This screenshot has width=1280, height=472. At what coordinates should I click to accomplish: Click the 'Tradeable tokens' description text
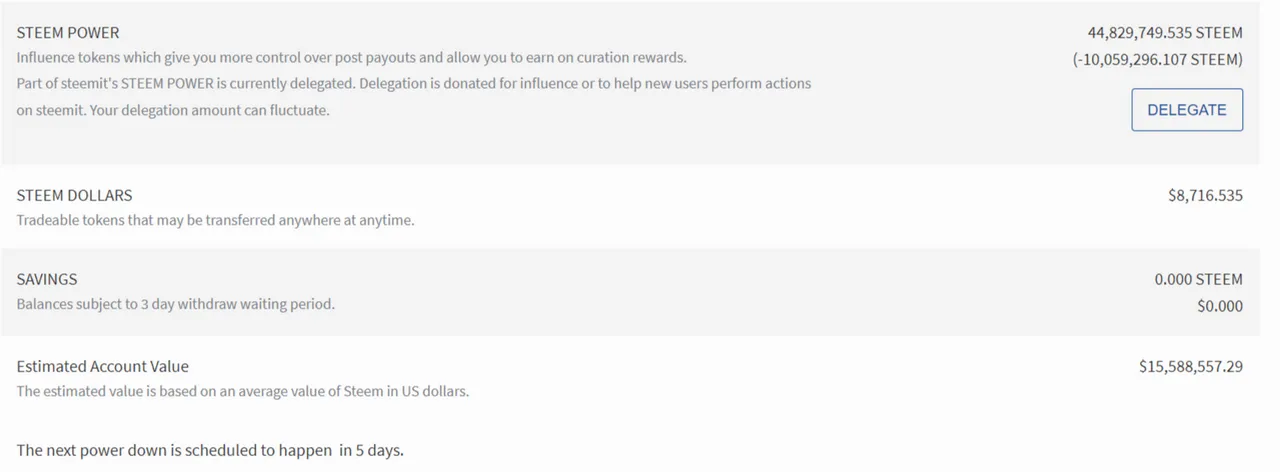pos(215,220)
